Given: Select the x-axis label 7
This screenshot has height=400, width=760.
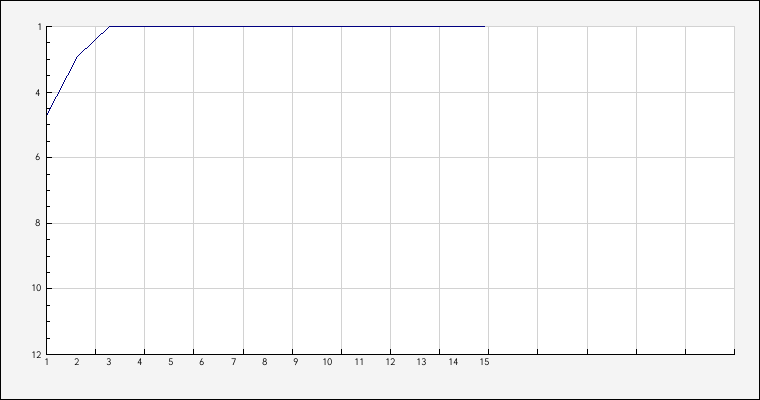Looking at the screenshot, I should (233, 362).
